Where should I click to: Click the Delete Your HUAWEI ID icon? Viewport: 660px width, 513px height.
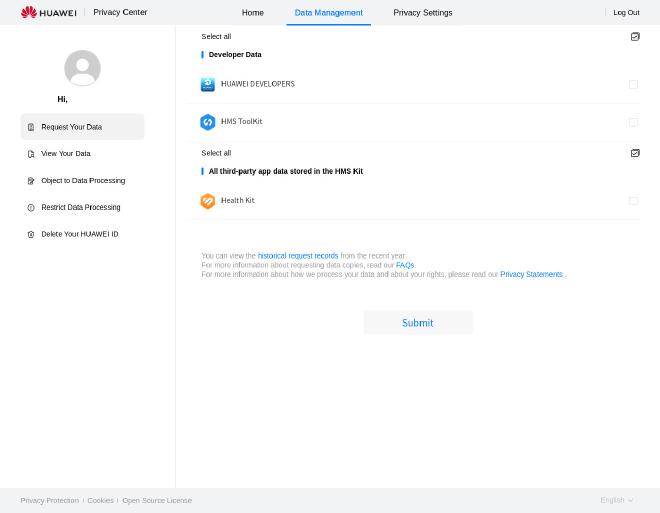(31, 234)
